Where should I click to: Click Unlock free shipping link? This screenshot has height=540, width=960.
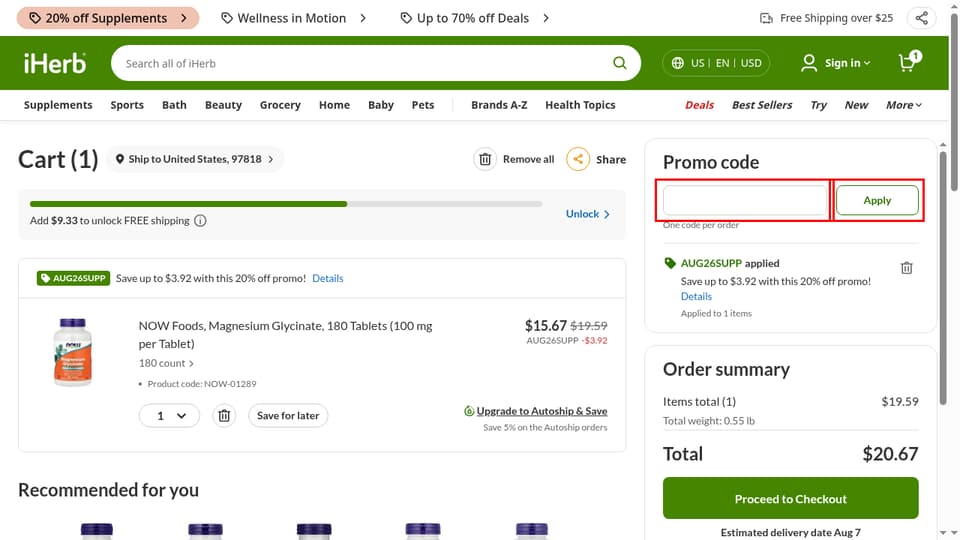[x=588, y=214]
